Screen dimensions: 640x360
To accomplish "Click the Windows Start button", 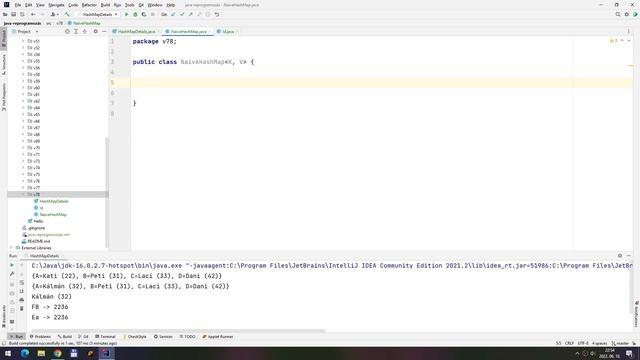I will pos(8,353).
